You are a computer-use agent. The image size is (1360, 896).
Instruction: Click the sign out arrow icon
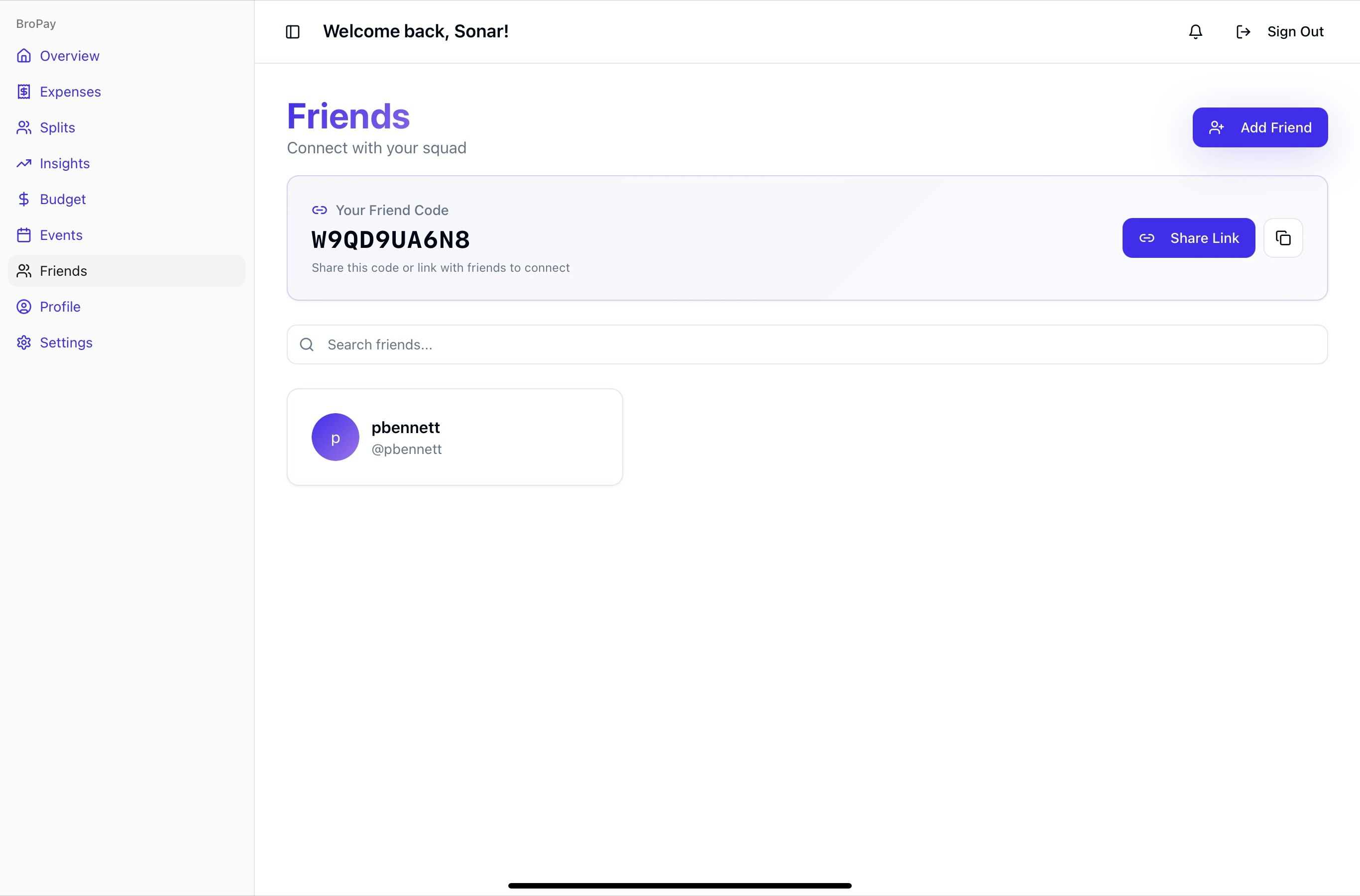point(1243,31)
